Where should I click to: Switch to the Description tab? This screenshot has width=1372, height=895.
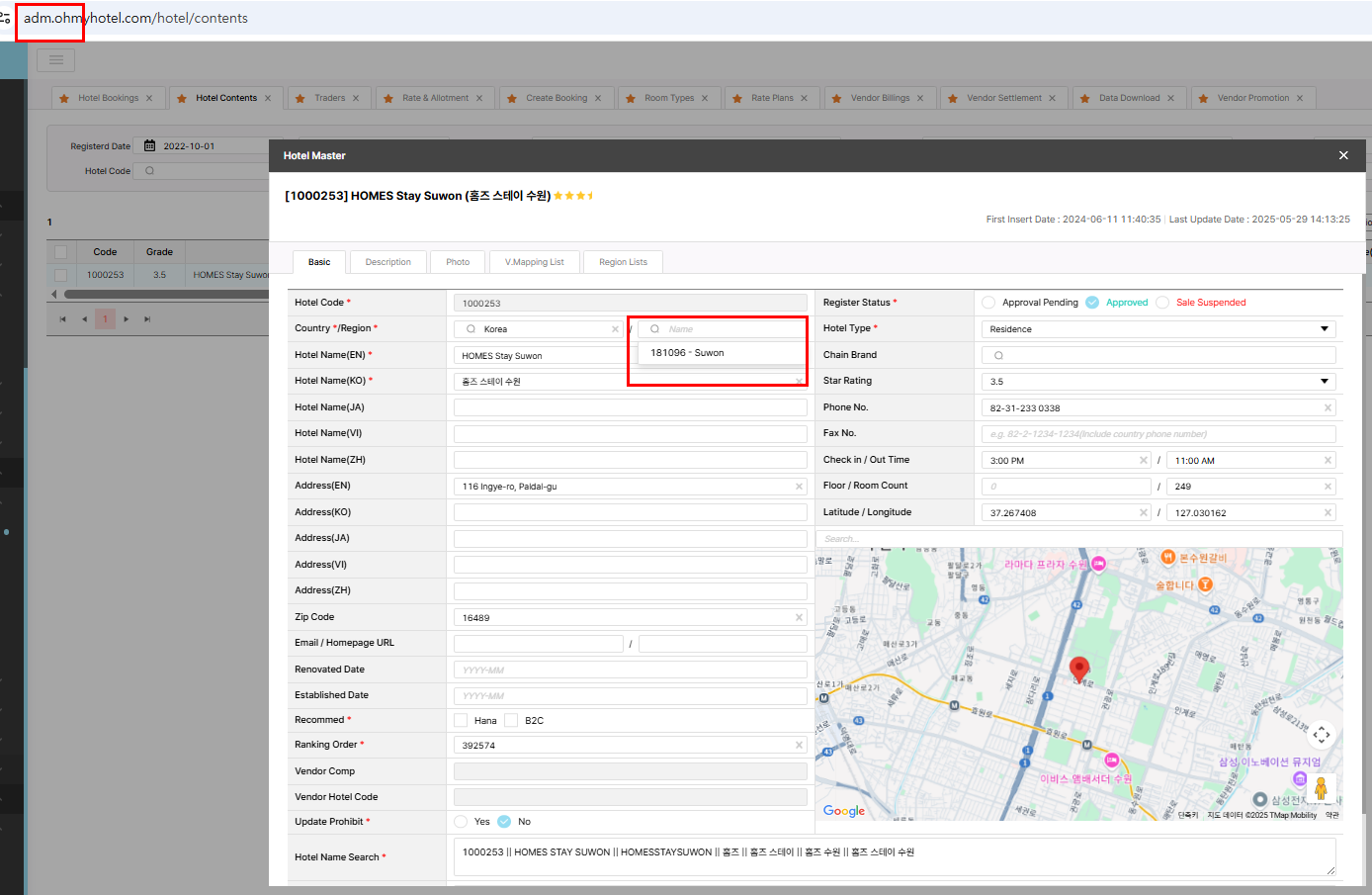387,262
